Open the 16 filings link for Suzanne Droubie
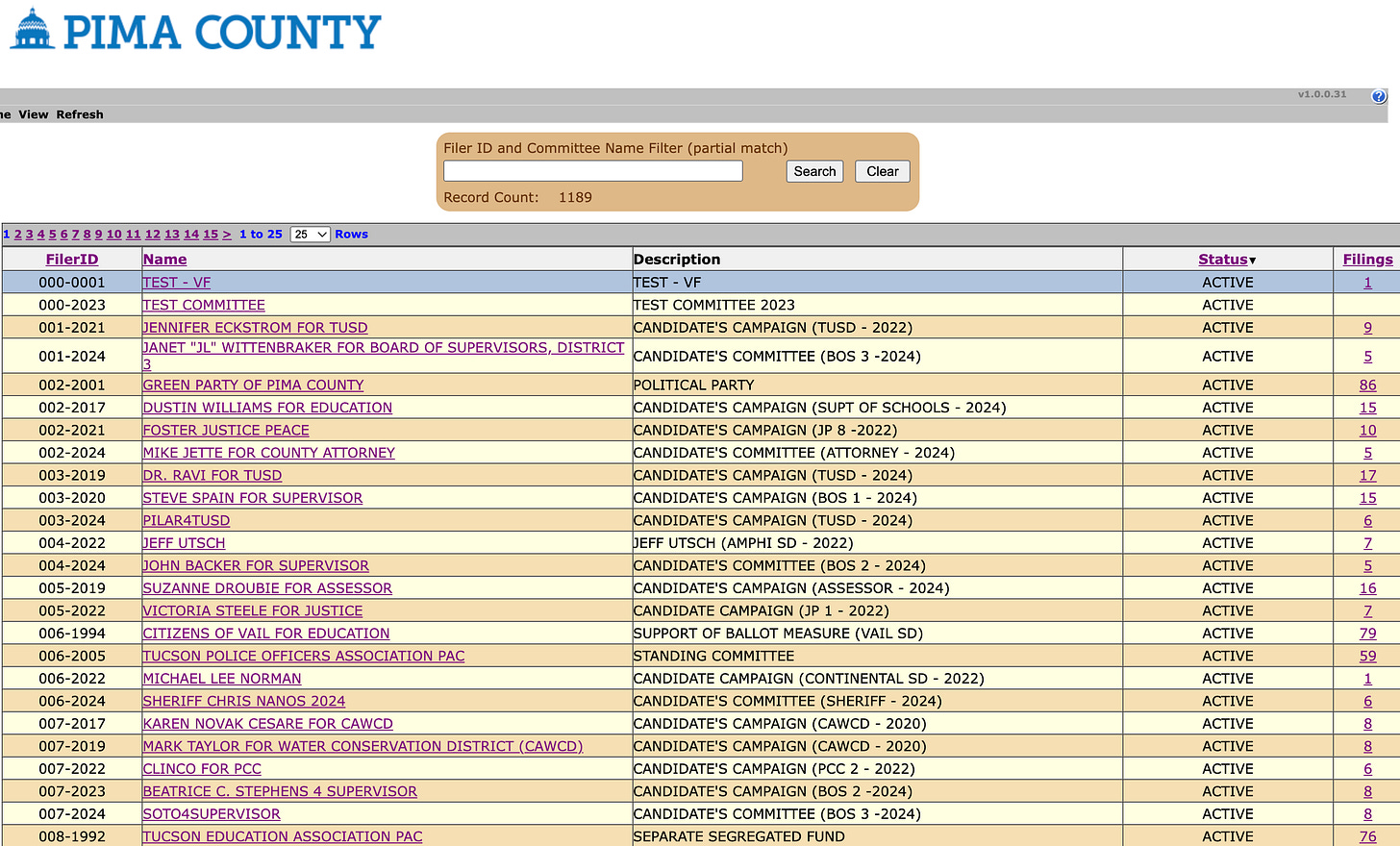The width and height of the screenshot is (1400, 846). coord(1367,588)
